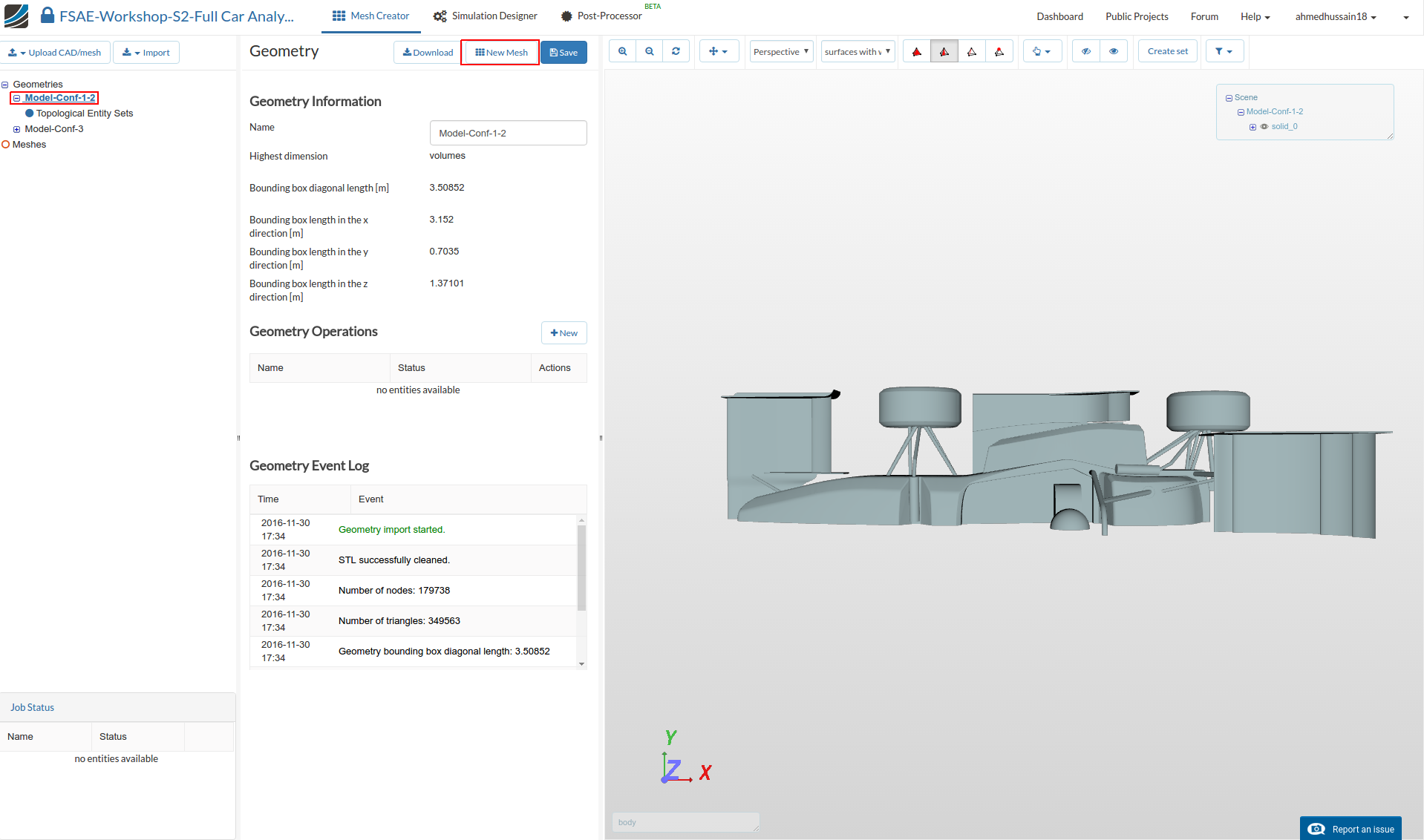Expand the Model-Conf-3 geometry tree node
1424x840 pixels.
point(16,129)
